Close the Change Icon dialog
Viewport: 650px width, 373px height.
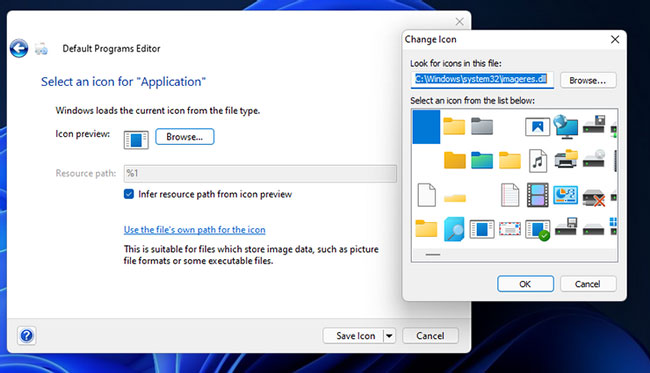pos(615,39)
